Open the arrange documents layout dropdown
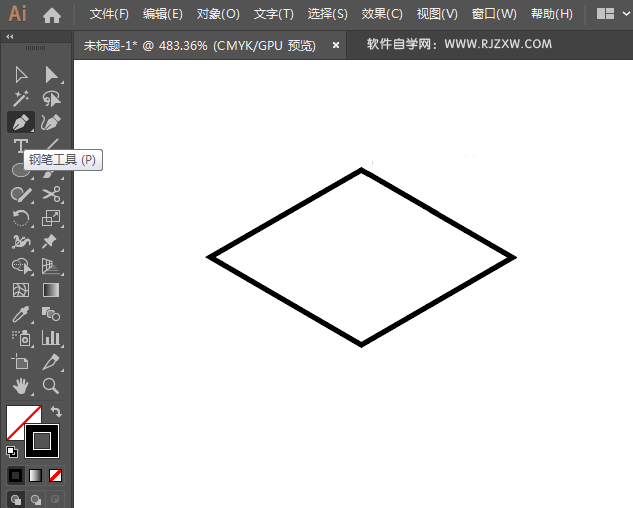The image size is (633, 508). 613,14
